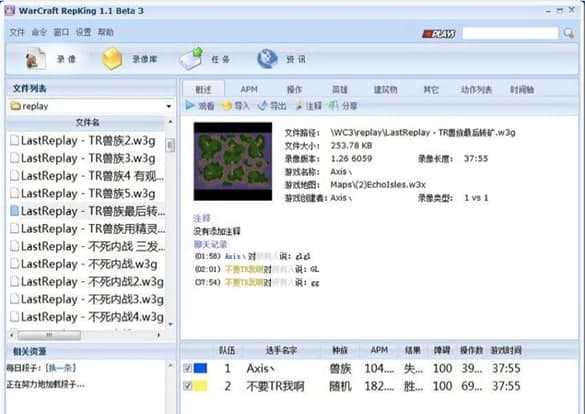Click the 注释 (annotate) toolbar icon
Image resolution: width=585 pixels, height=414 pixels.
299,106
